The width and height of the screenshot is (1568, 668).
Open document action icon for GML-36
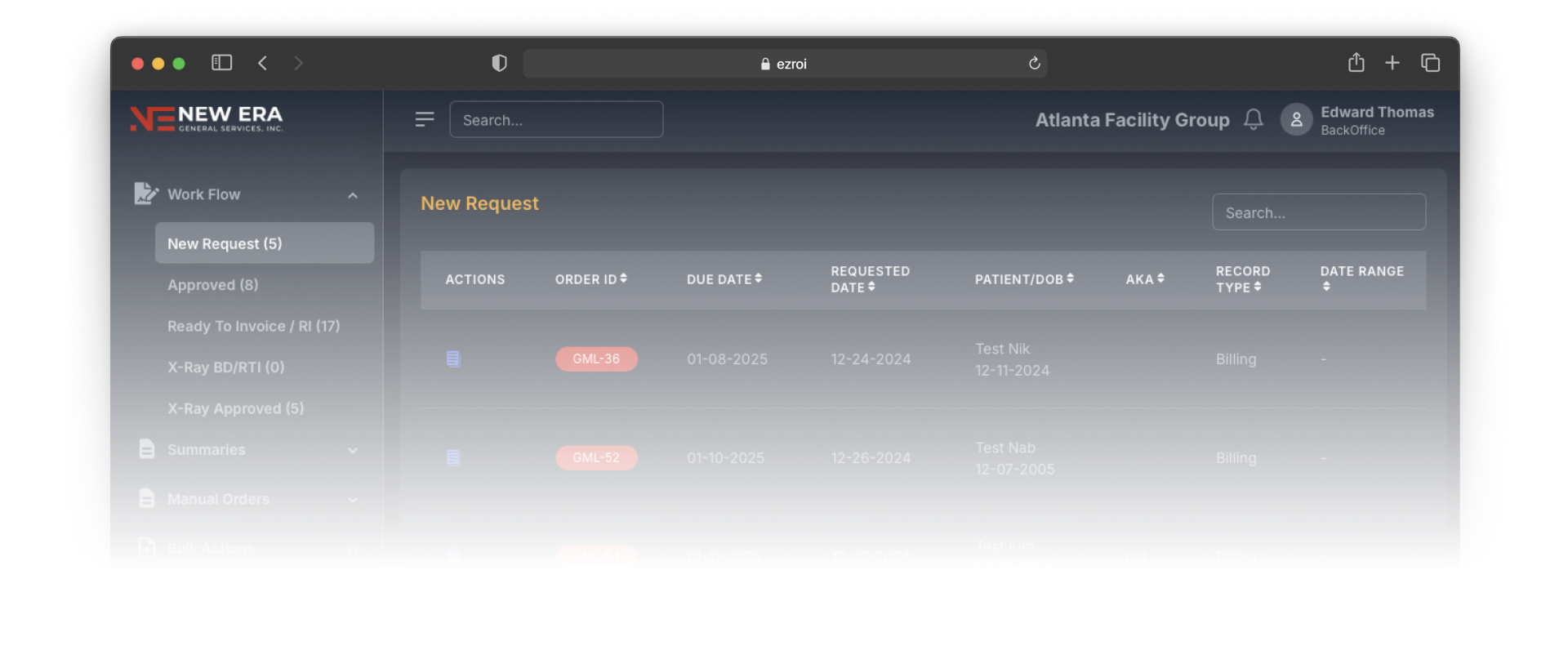[x=453, y=358]
